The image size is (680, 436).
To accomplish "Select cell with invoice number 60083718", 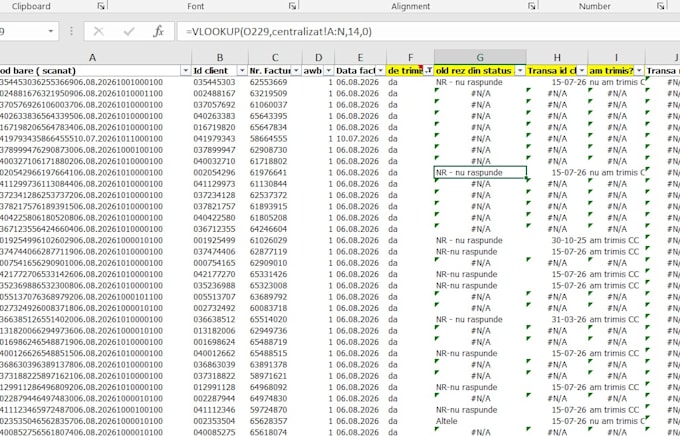I will tap(275, 308).
